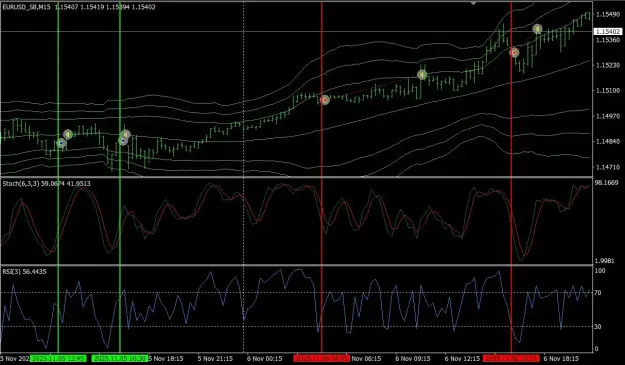Select the exit arrow marker above the 6 Nov 09:15 label
625x365 pixels.
coord(422,75)
